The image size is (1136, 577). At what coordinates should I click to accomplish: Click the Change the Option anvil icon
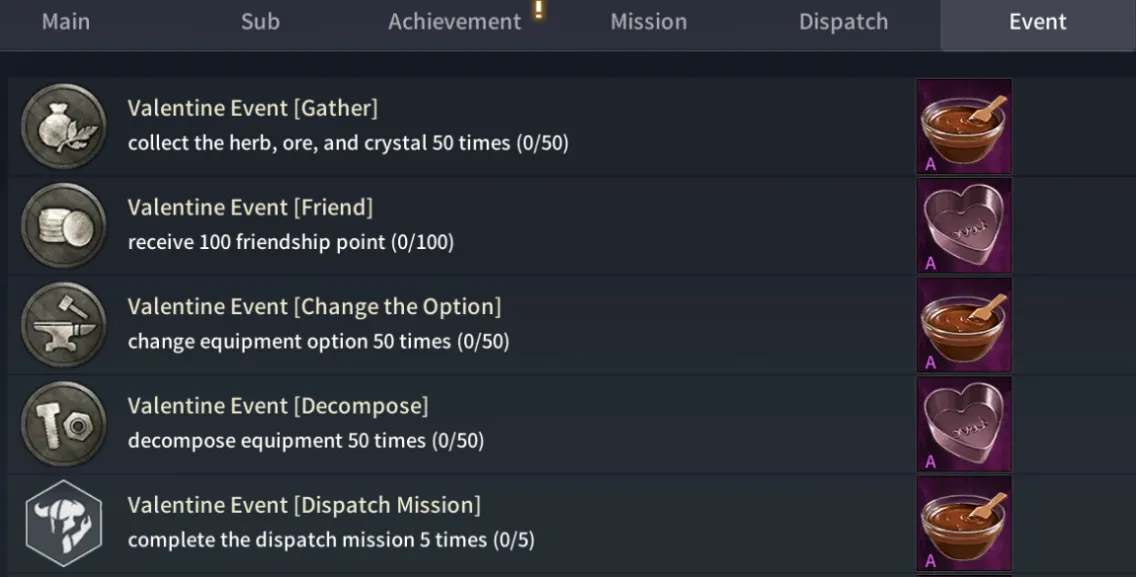65,325
